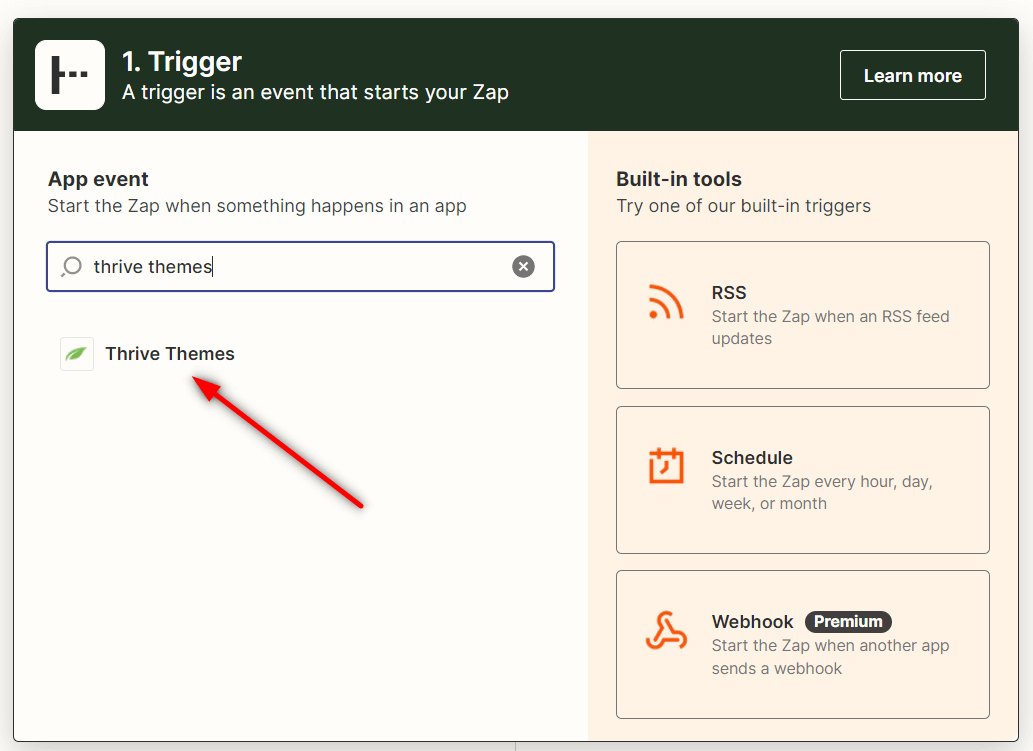Click the Trigger step icon in header

coord(70,75)
